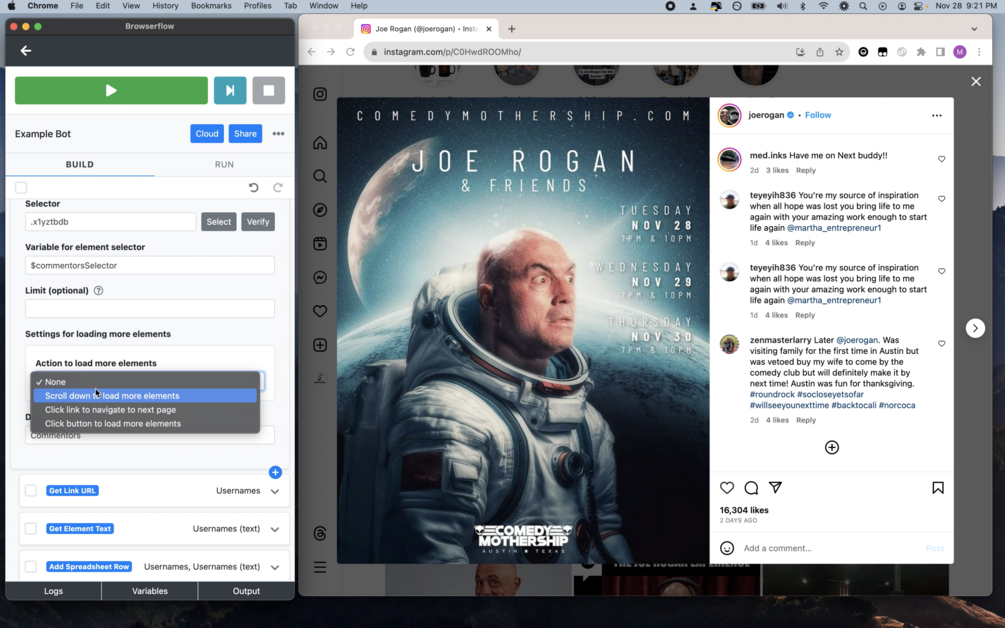Check the Get Element Text step checkbox

pos(31,529)
